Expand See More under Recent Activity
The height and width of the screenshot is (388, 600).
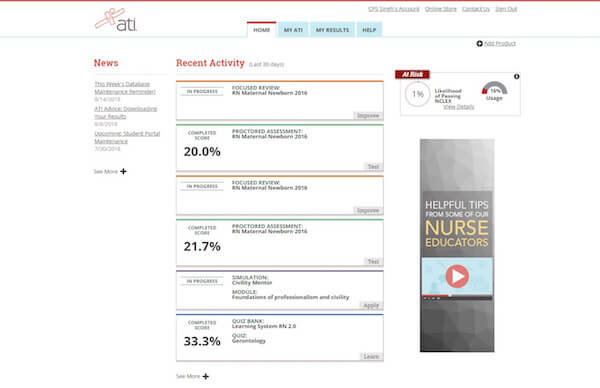pyautogui.click(x=192, y=377)
